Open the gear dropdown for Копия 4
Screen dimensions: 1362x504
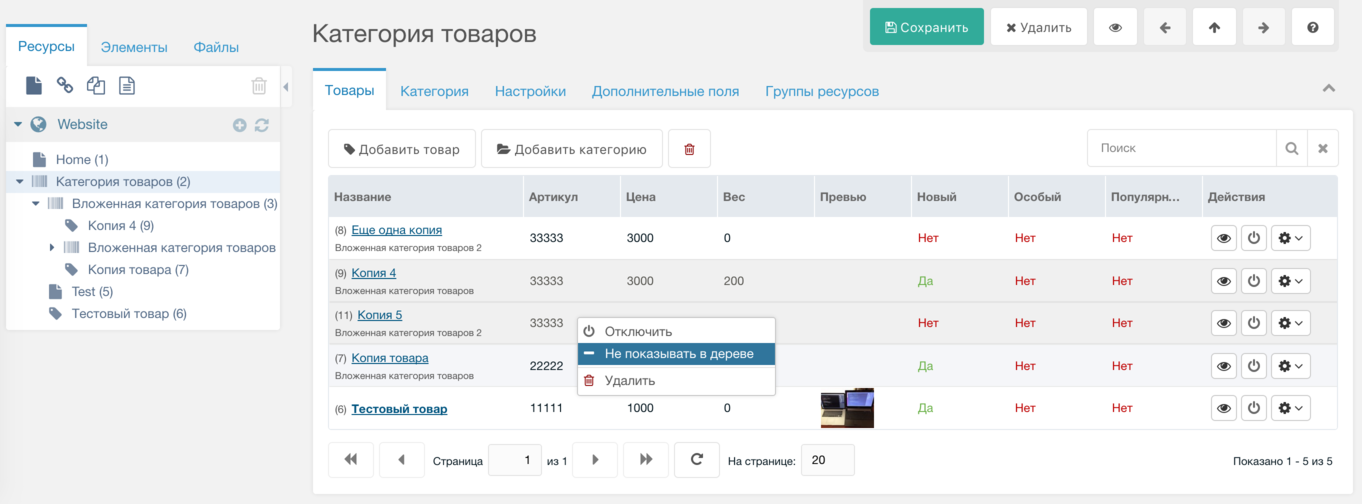point(1291,282)
